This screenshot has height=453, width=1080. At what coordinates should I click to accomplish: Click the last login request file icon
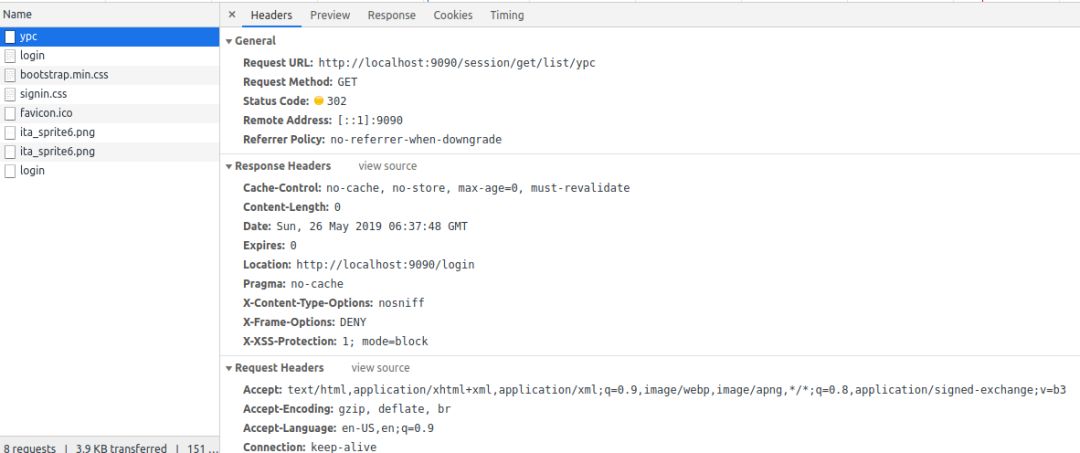click(x=10, y=171)
